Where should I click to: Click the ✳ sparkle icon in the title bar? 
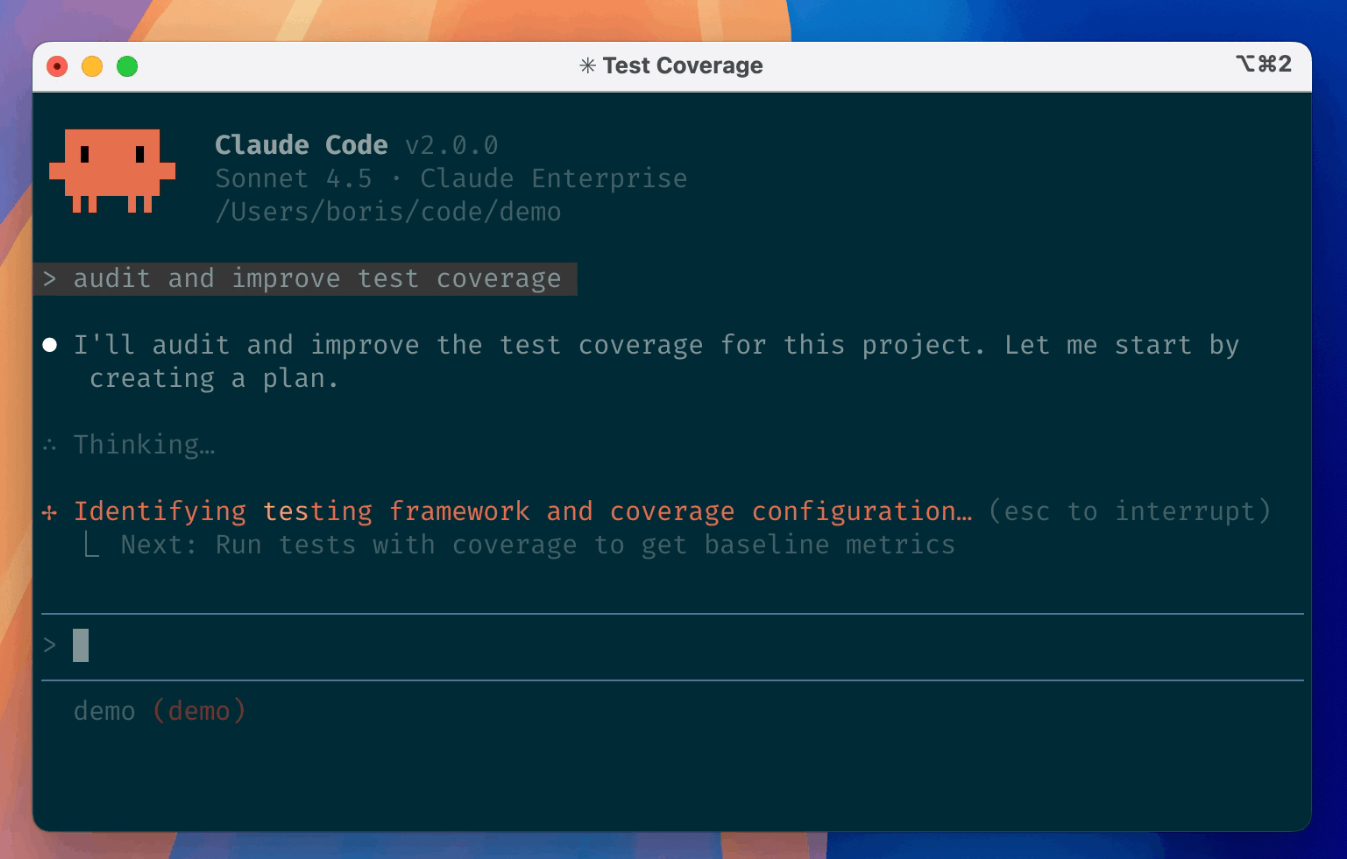tap(585, 65)
